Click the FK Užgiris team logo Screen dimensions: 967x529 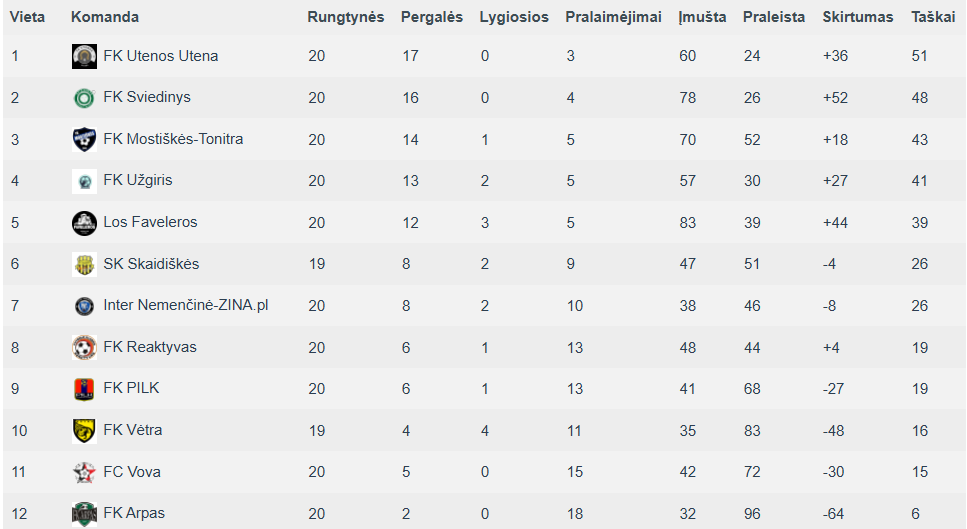click(84, 181)
